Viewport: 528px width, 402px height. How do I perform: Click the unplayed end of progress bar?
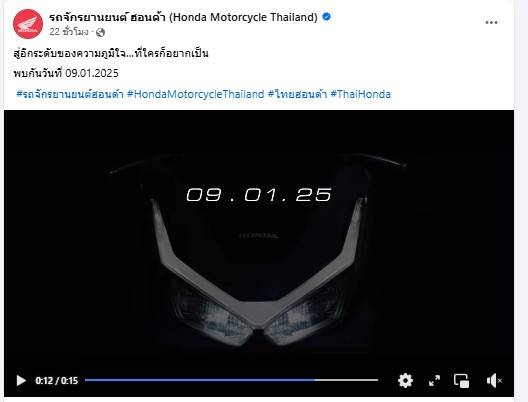pos(347,380)
